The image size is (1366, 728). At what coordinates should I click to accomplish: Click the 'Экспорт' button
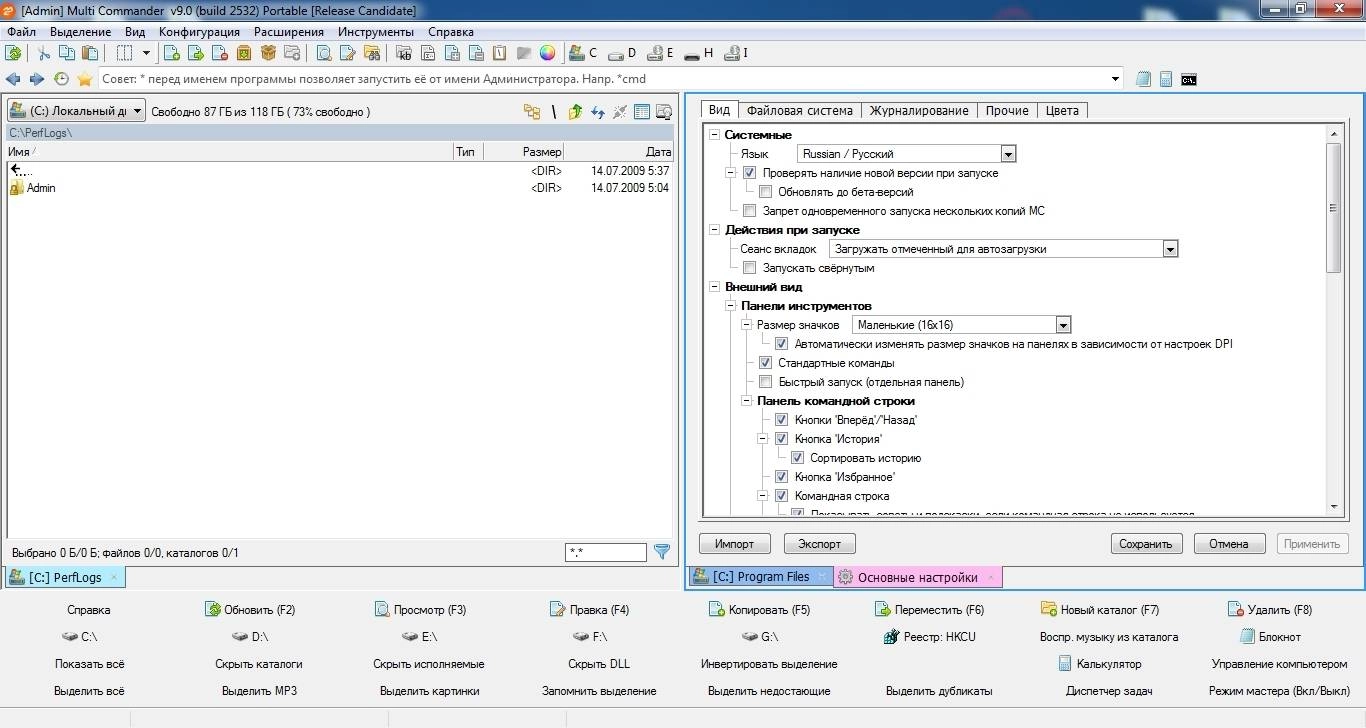(820, 544)
